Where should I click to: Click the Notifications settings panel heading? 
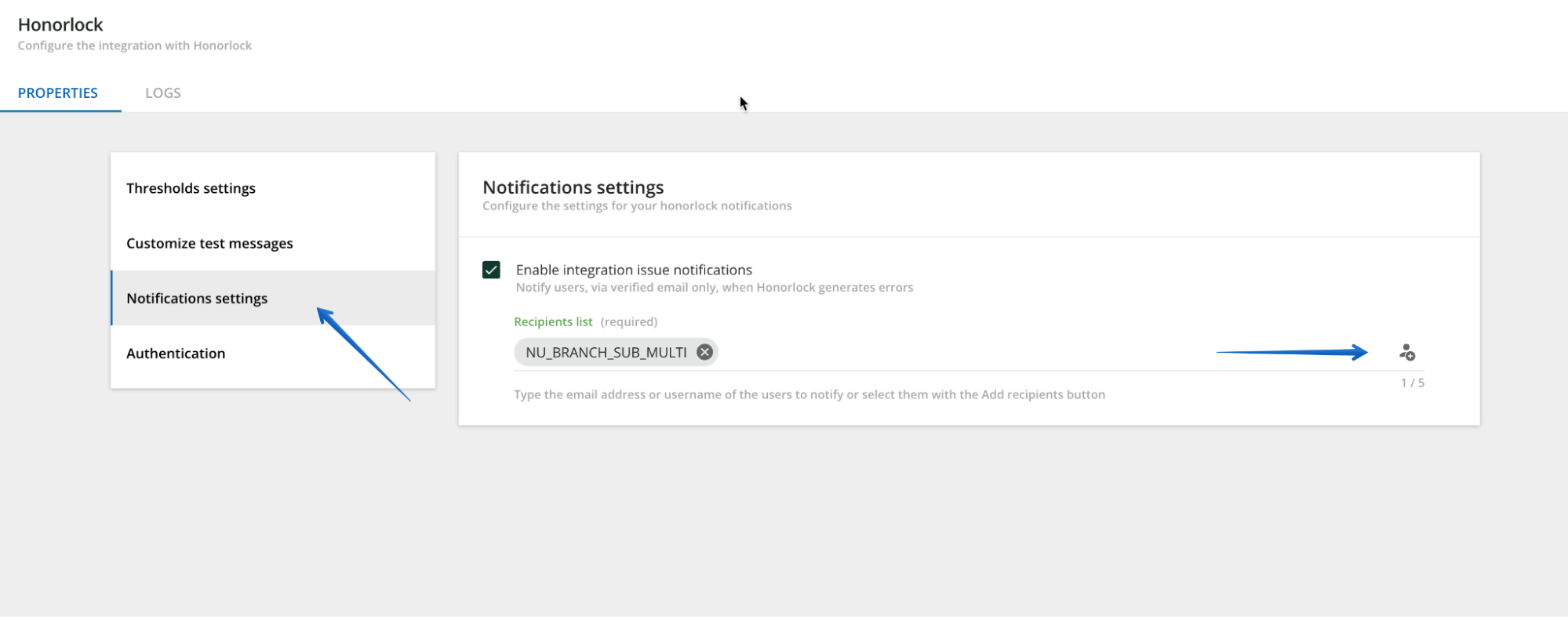573,187
